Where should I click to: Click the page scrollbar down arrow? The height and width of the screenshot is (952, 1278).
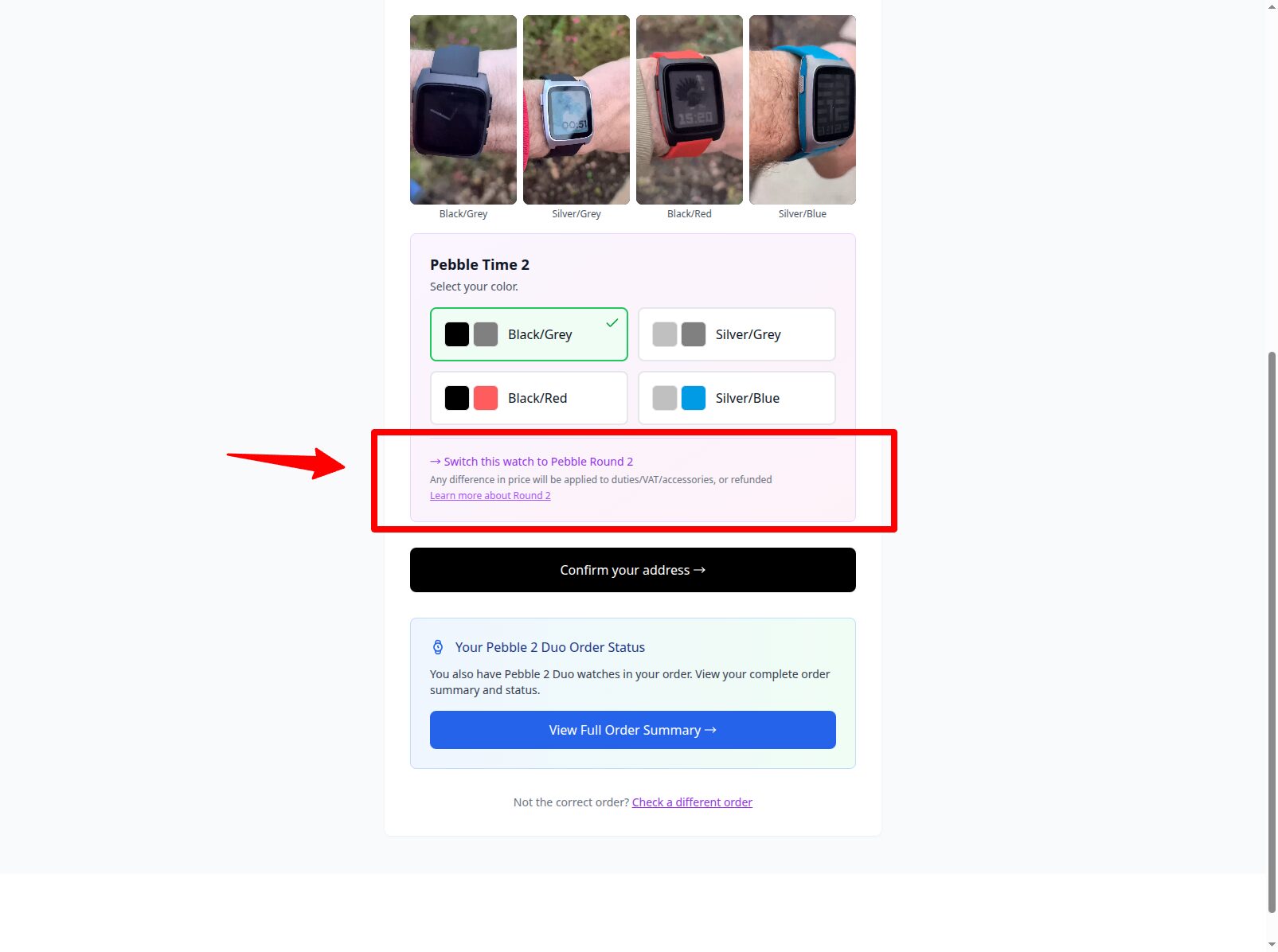1272,944
